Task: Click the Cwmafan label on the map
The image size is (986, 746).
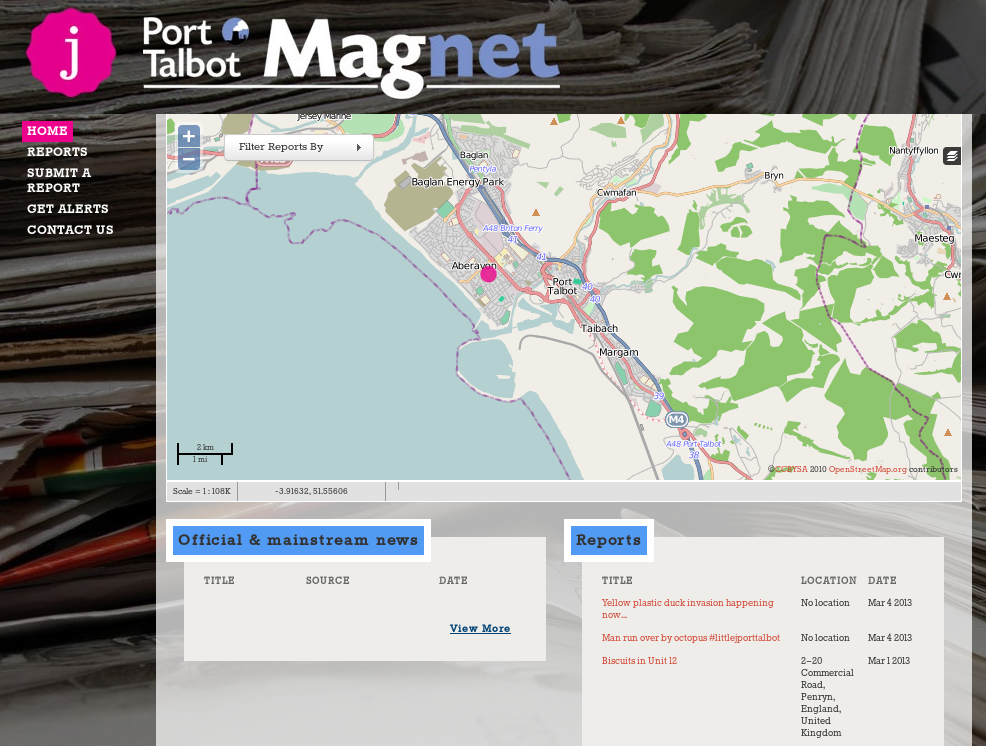Action: coord(616,193)
